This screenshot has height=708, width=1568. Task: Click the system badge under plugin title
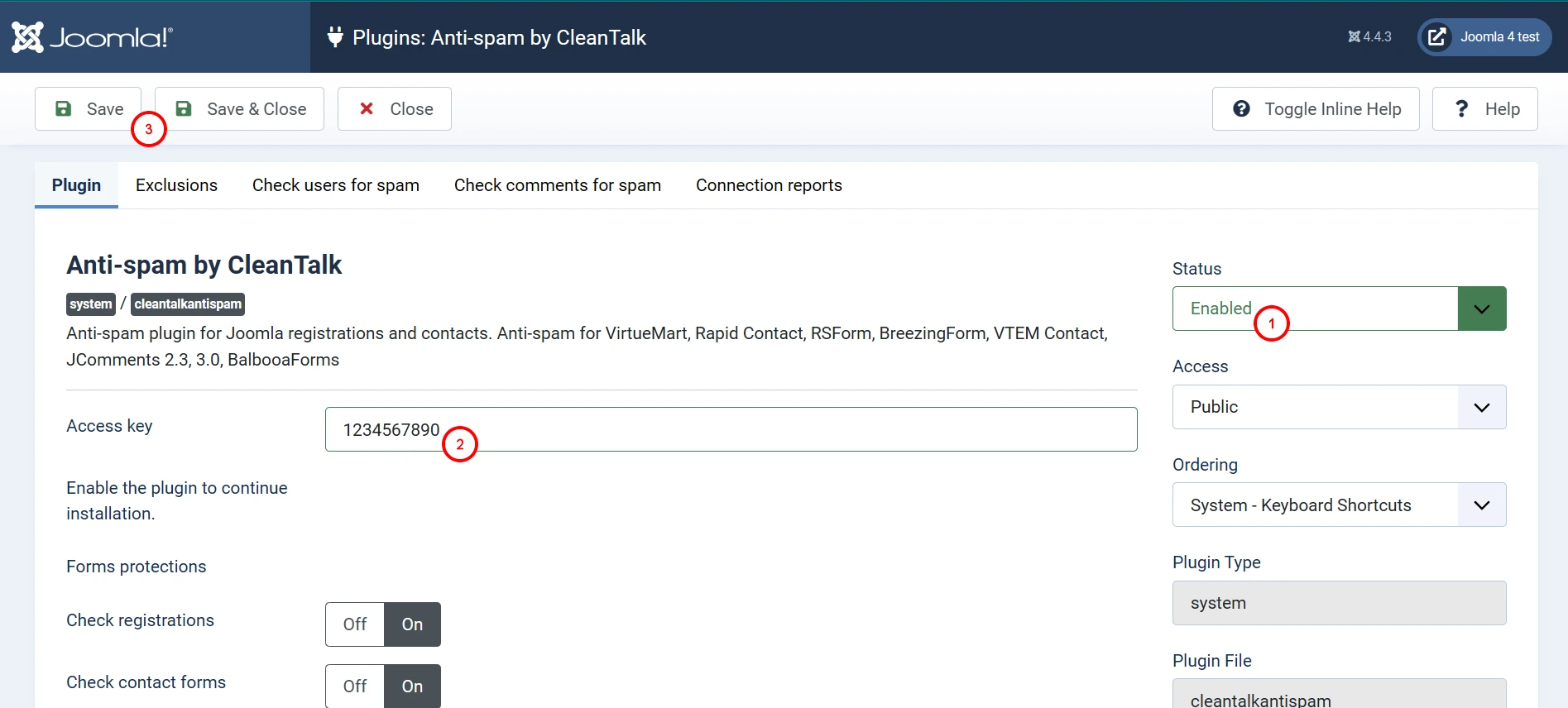(x=91, y=304)
